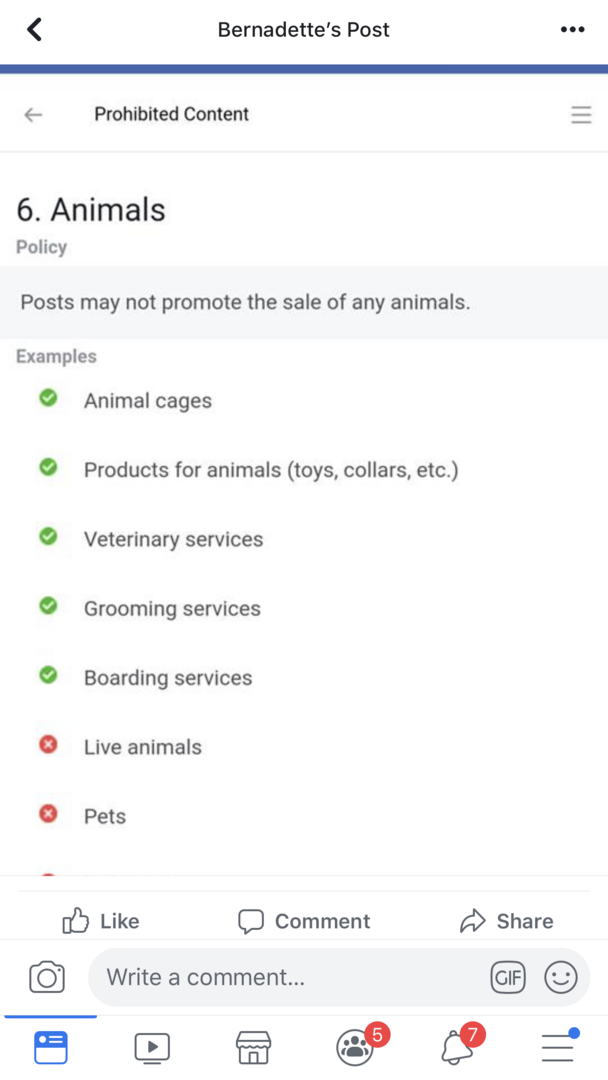
Task: Open Groups tab with 5 badge
Action: coord(356,1047)
